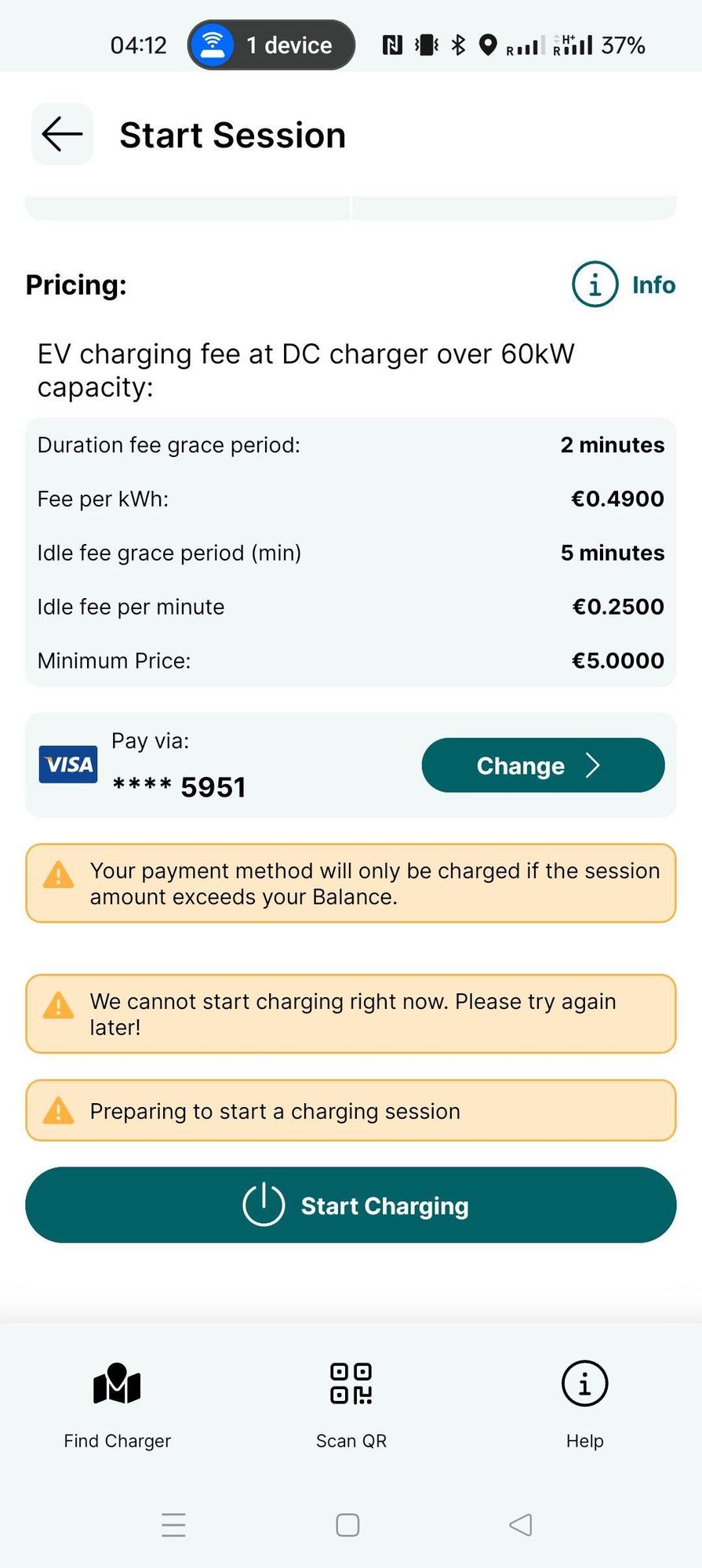Start Charging session button
Image resolution: width=702 pixels, height=1568 pixels.
(351, 1205)
